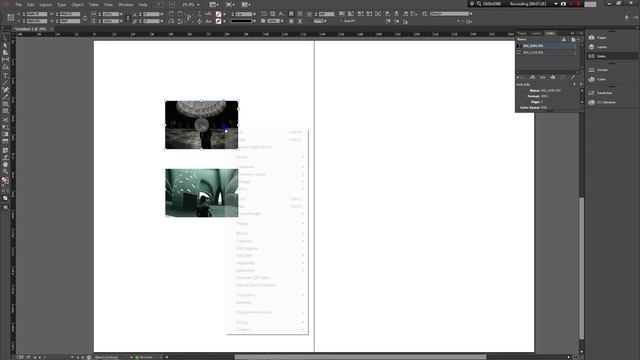Switch to the Layers tab in the Links panel group
This screenshot has width=640, height=360.
click(x=536, y=33)
